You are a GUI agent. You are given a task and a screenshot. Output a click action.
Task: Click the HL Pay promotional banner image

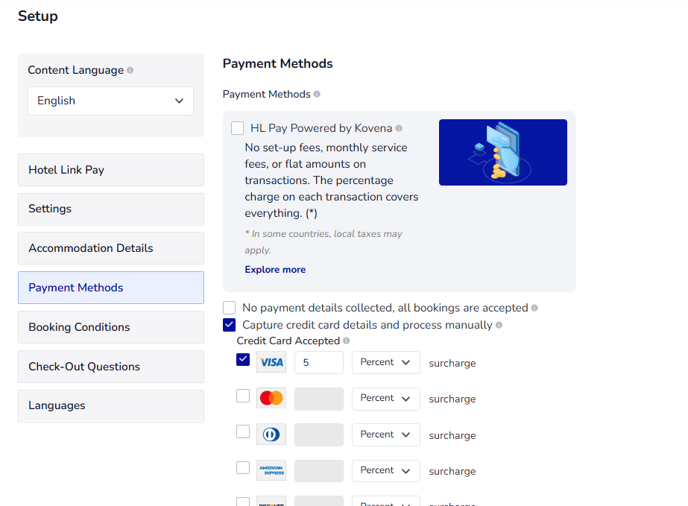[503, 152]
